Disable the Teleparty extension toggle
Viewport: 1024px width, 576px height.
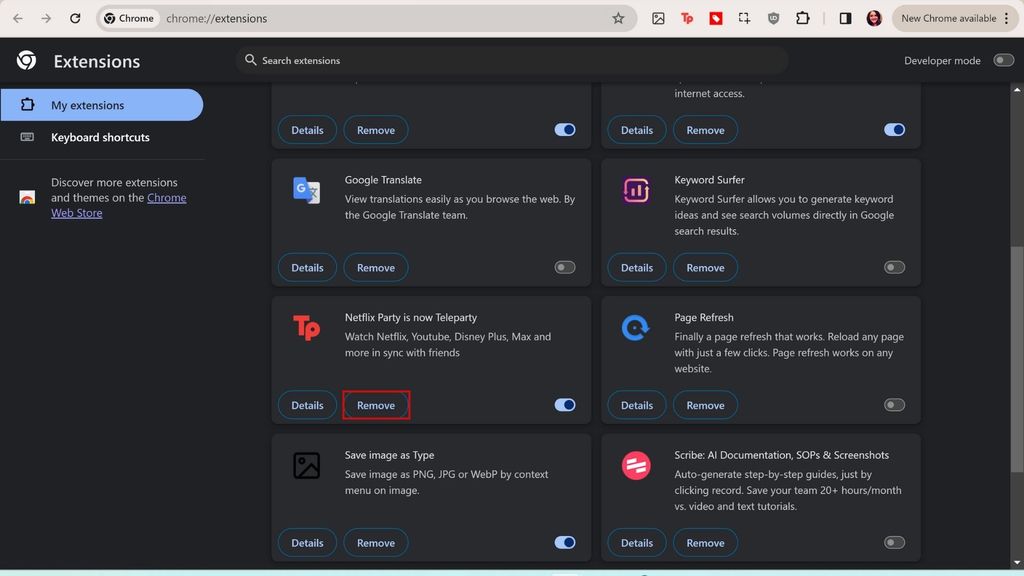[564, 405]
